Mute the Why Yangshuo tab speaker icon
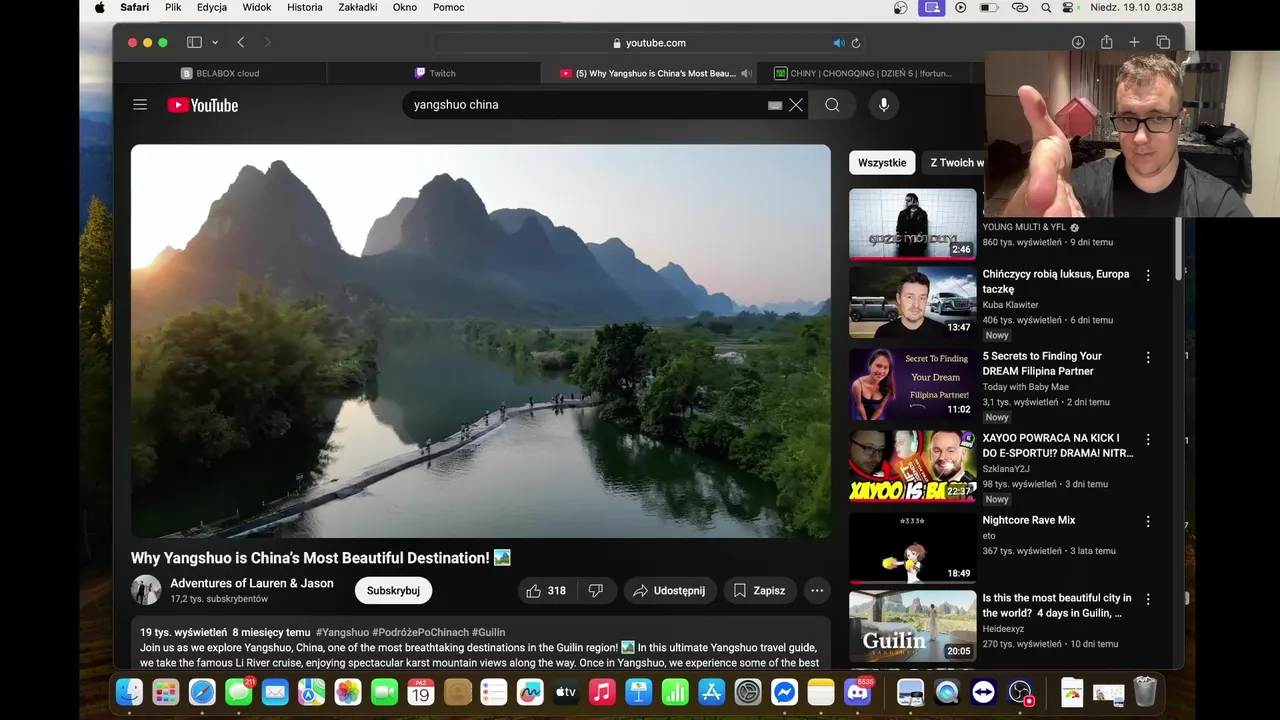The width and height of the screenshot is (1280, 720). point(746,73)
